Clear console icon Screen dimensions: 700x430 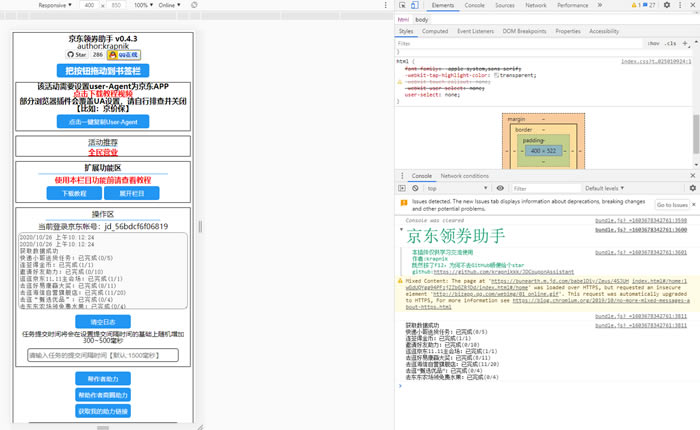click(x=415, y=188)
